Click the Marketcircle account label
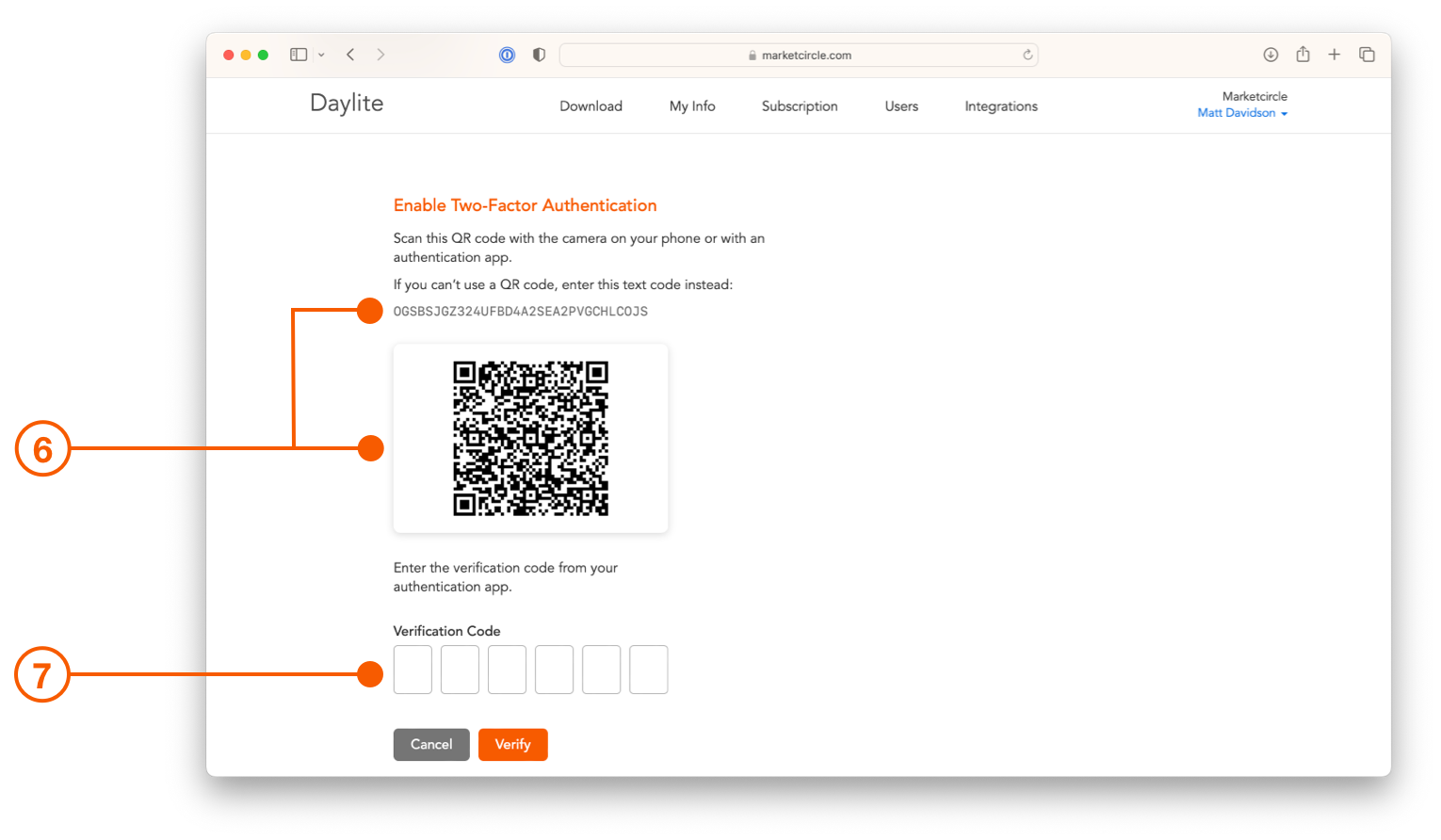The image size is (1441, 840). tap(1255, 96)
